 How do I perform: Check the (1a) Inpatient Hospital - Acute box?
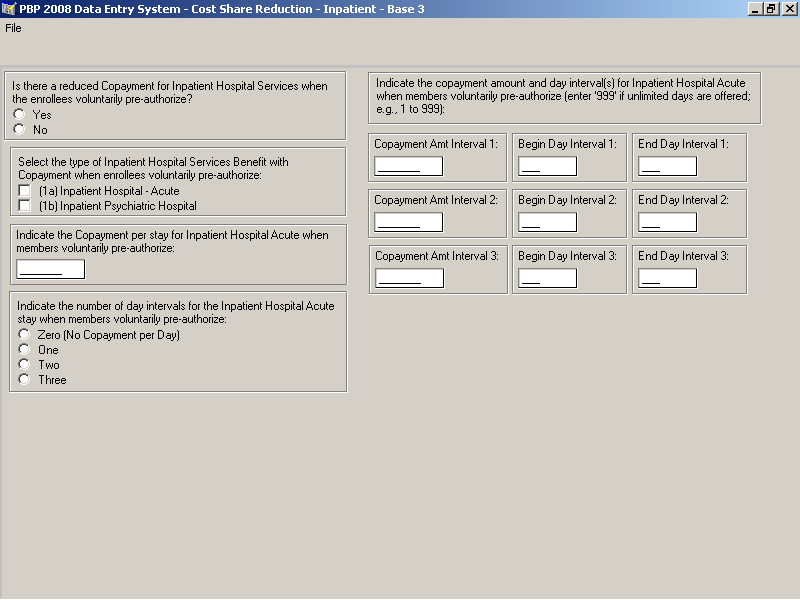24,191
